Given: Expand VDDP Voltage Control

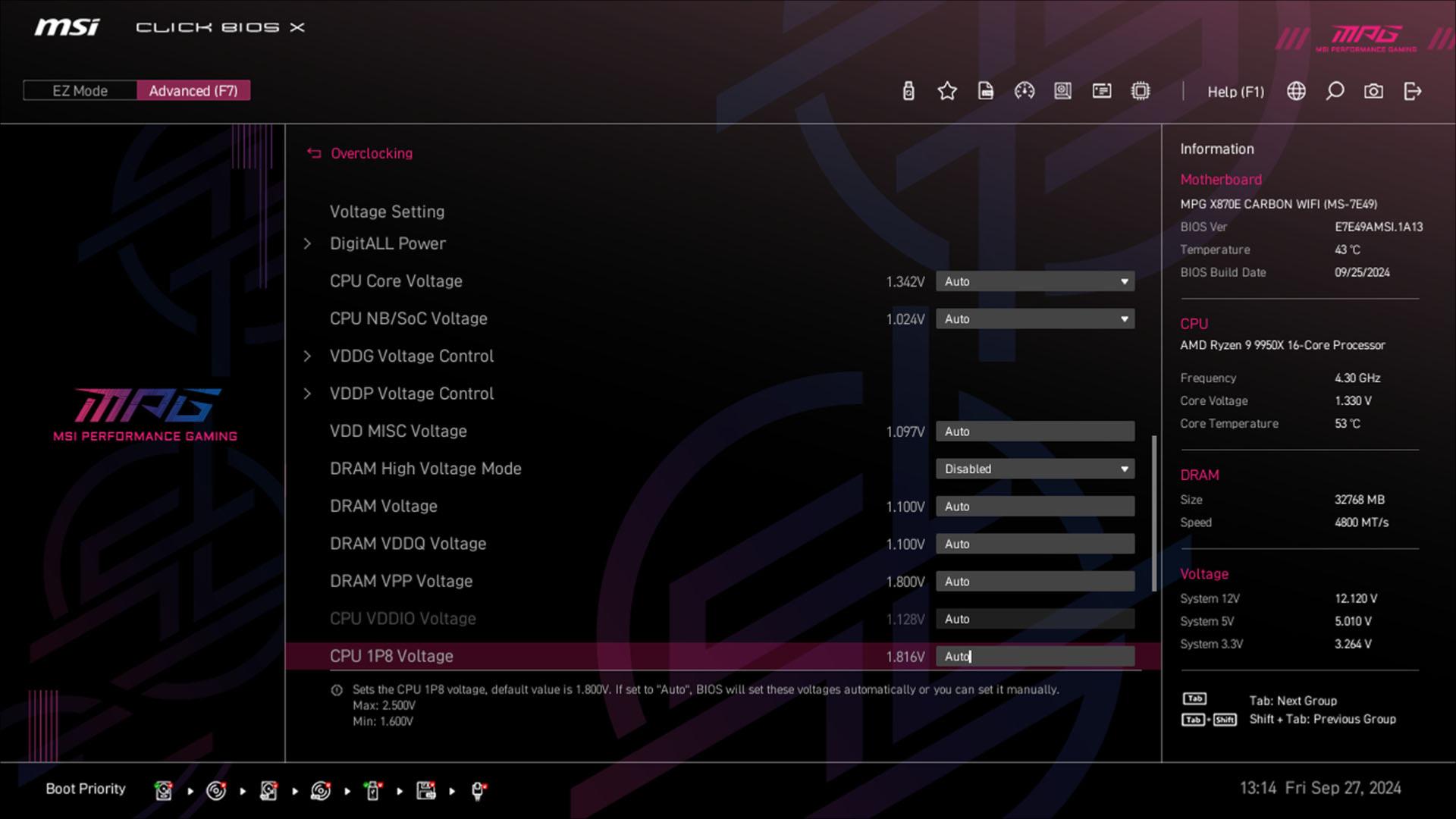Looking at the screenshot, I should pos(412,394).
